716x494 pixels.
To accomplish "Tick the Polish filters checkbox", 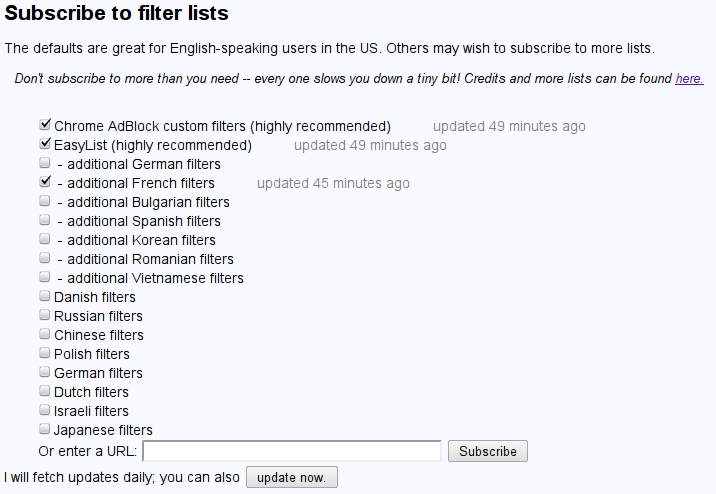I will click(45, 354).
